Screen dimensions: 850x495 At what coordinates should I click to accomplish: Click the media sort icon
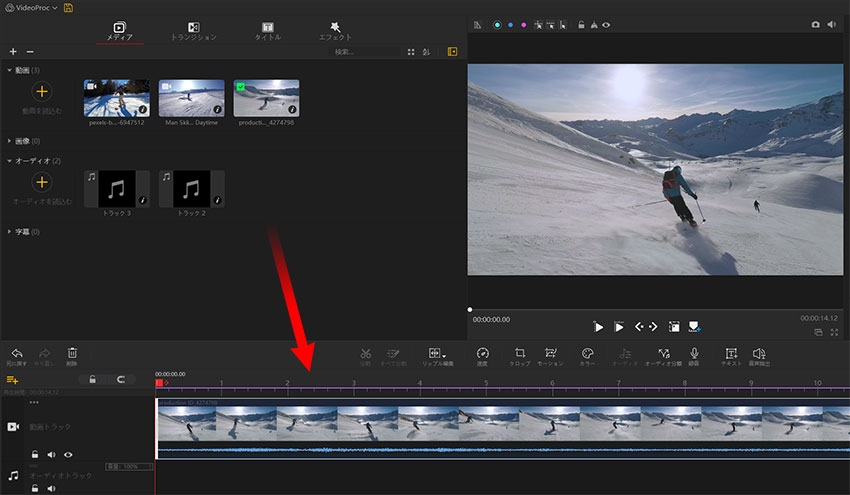[x=427, y=52]
